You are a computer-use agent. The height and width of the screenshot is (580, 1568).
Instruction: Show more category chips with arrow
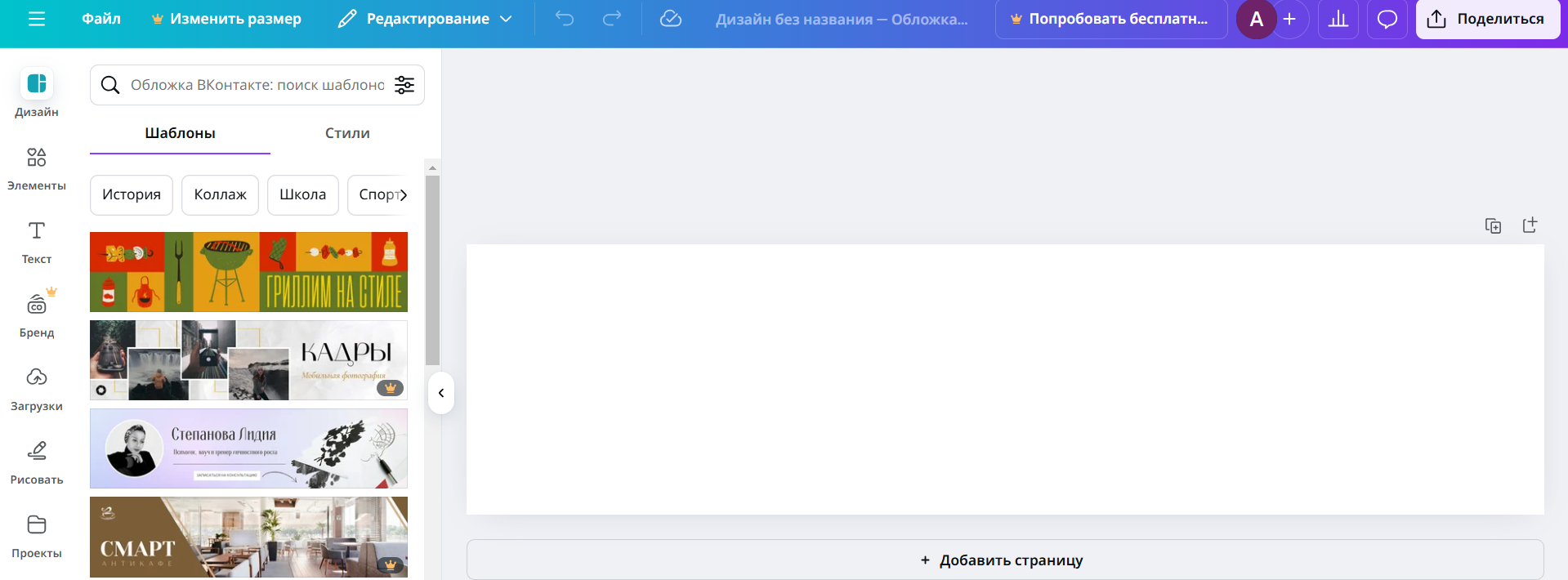[403, 194]
